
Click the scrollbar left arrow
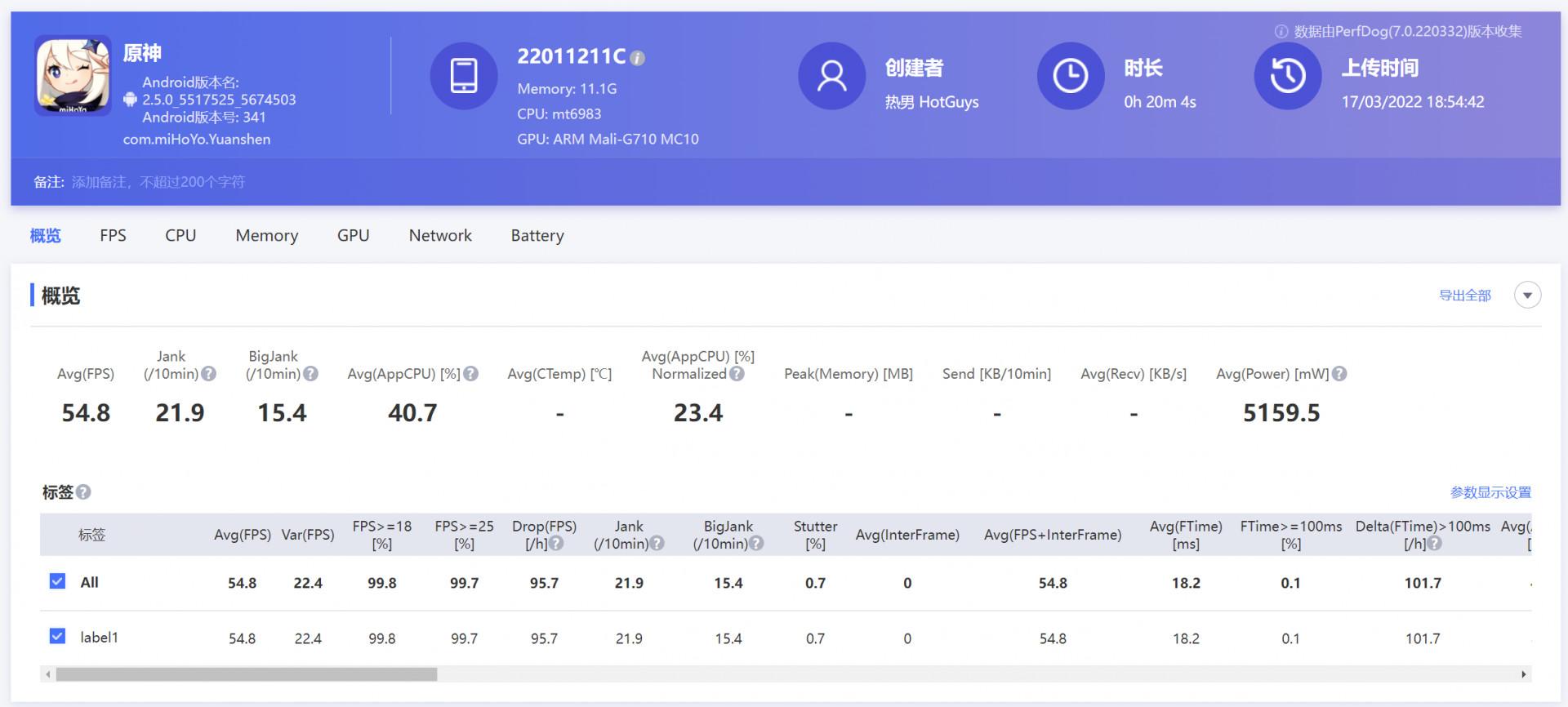[48, 674]
